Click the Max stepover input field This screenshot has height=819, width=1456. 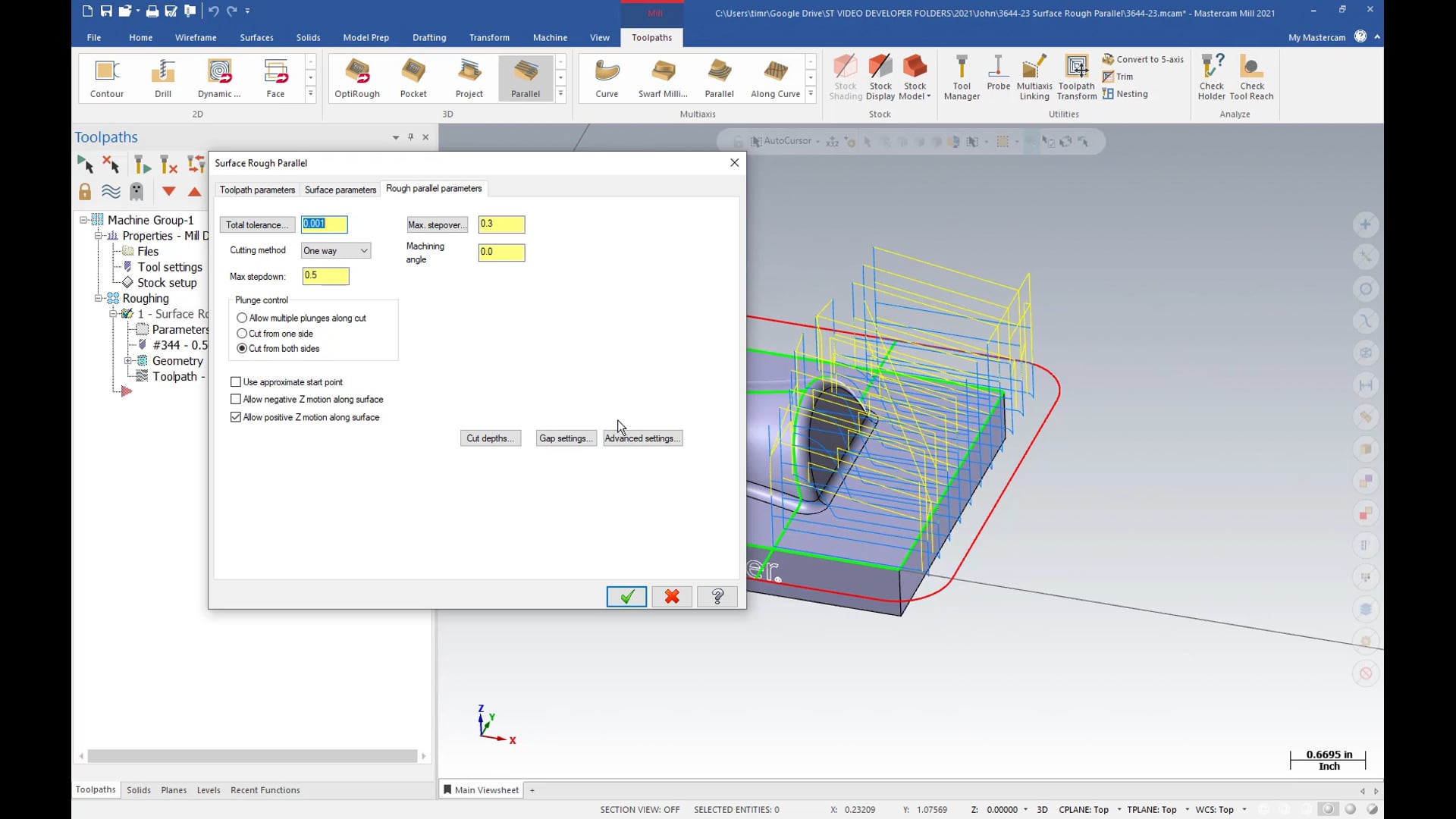click(x=501, y=223)
